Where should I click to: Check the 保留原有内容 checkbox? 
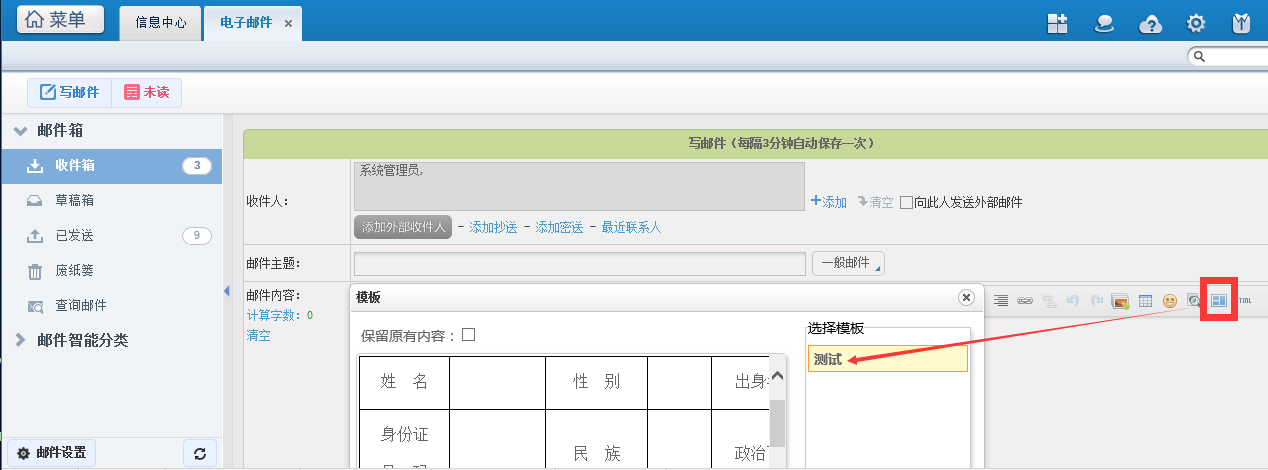[468, 335]
